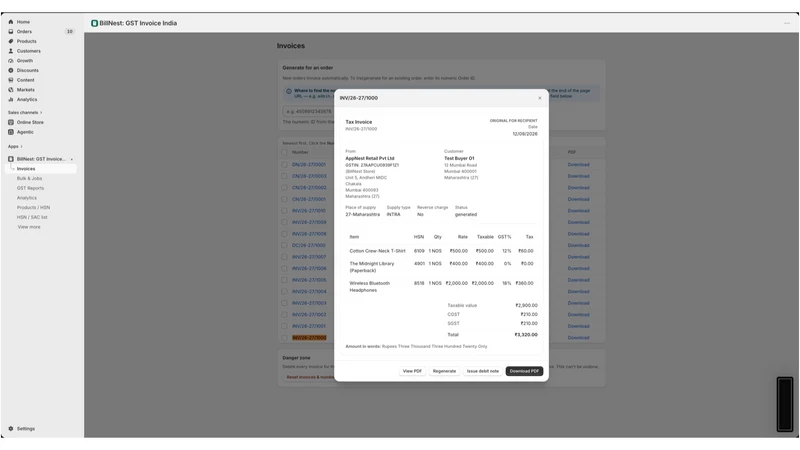Open the Content sidebar icon
The width and height of the screenshot is (800, 450).
11,80
